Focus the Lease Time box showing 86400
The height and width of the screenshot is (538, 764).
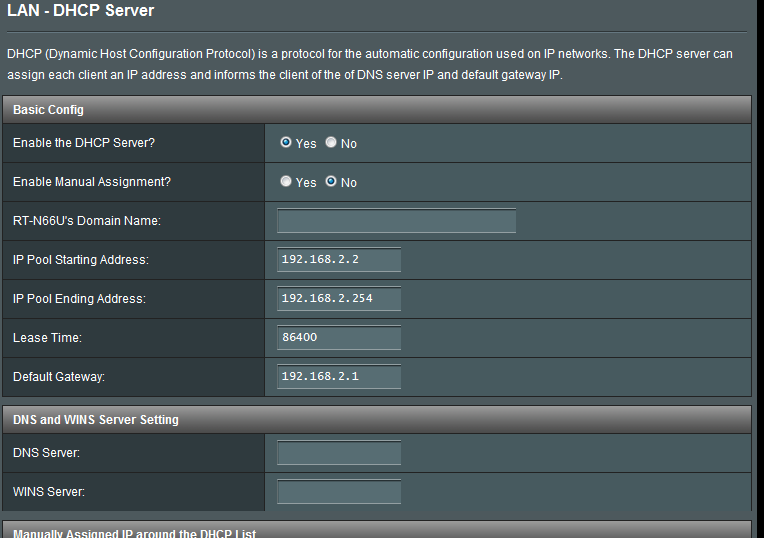pos(339,338)
